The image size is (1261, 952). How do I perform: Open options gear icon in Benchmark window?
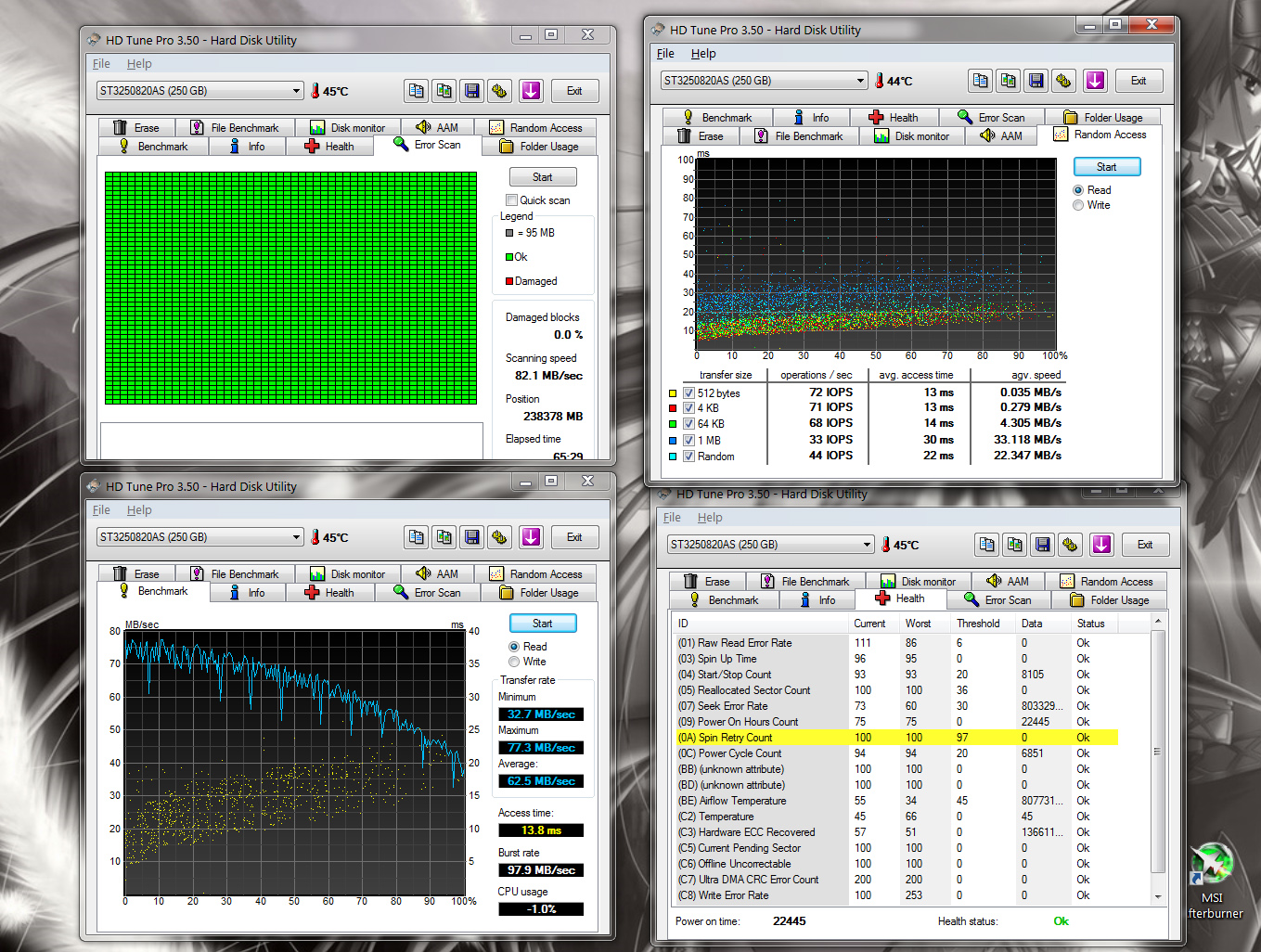[500, 537]
